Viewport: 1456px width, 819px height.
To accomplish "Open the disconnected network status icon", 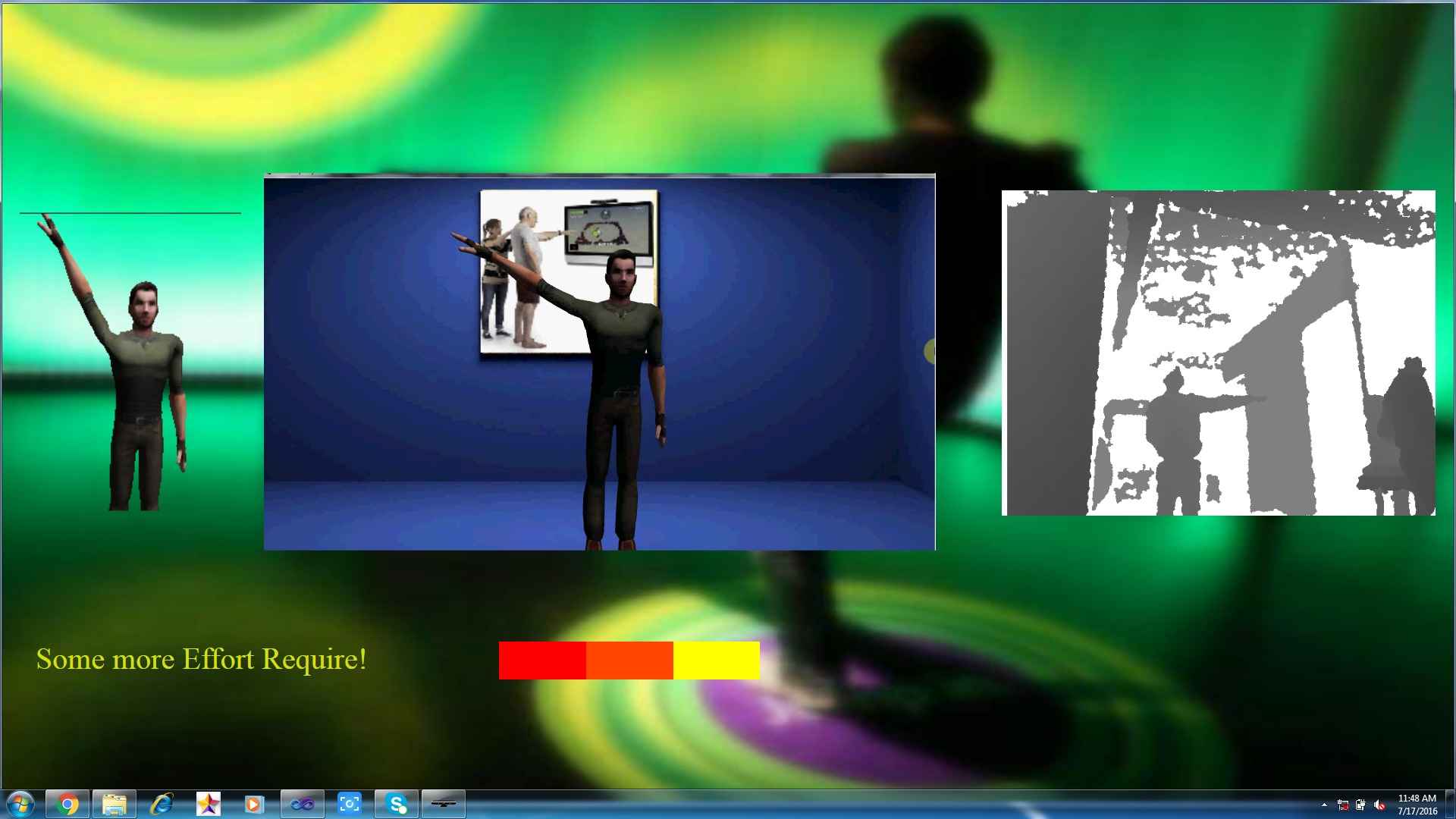I will tap(1343, 805).
